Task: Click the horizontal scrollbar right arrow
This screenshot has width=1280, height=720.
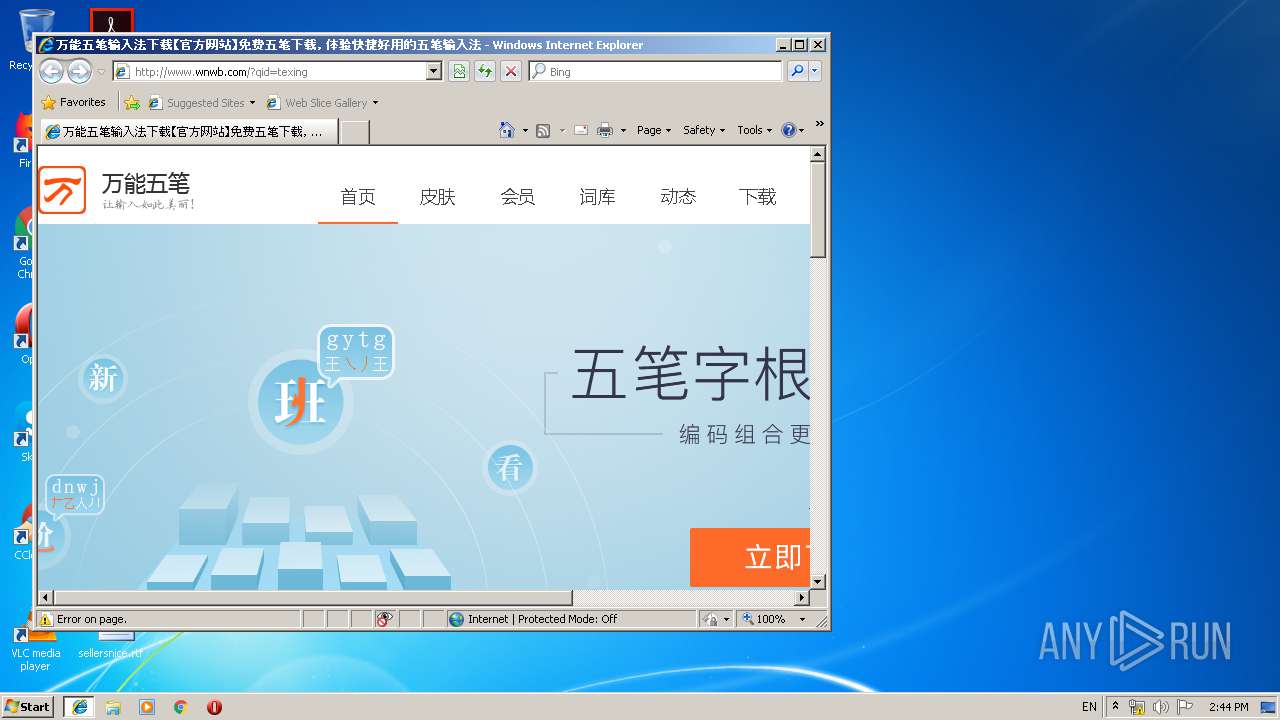Action: (801, 598)
